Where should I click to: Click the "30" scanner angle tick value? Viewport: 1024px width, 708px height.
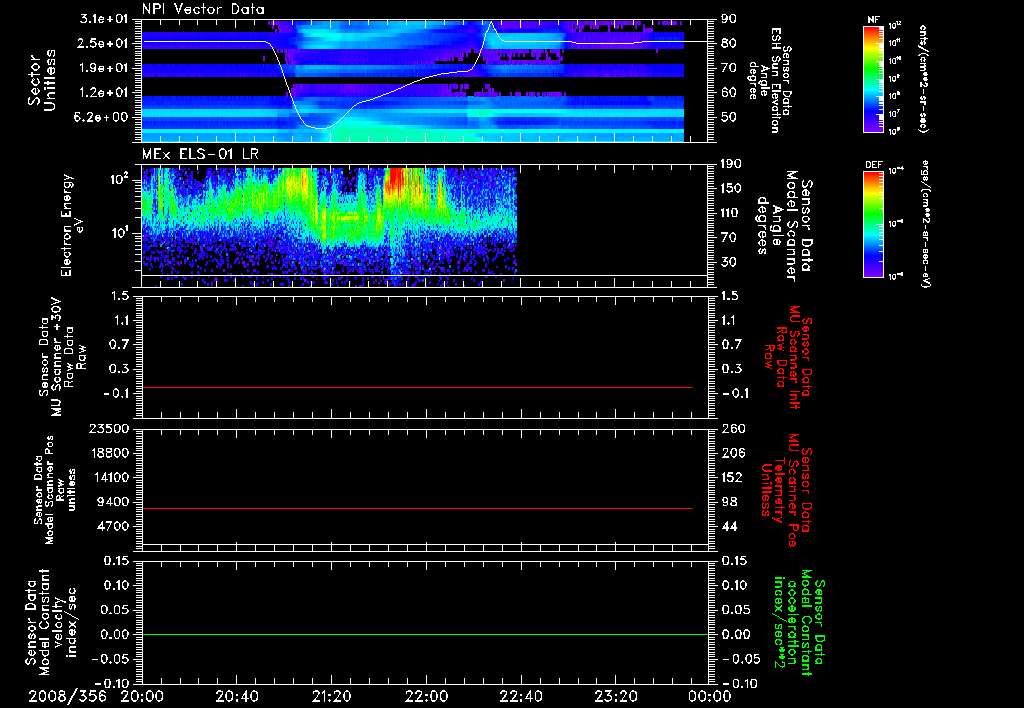729,262
